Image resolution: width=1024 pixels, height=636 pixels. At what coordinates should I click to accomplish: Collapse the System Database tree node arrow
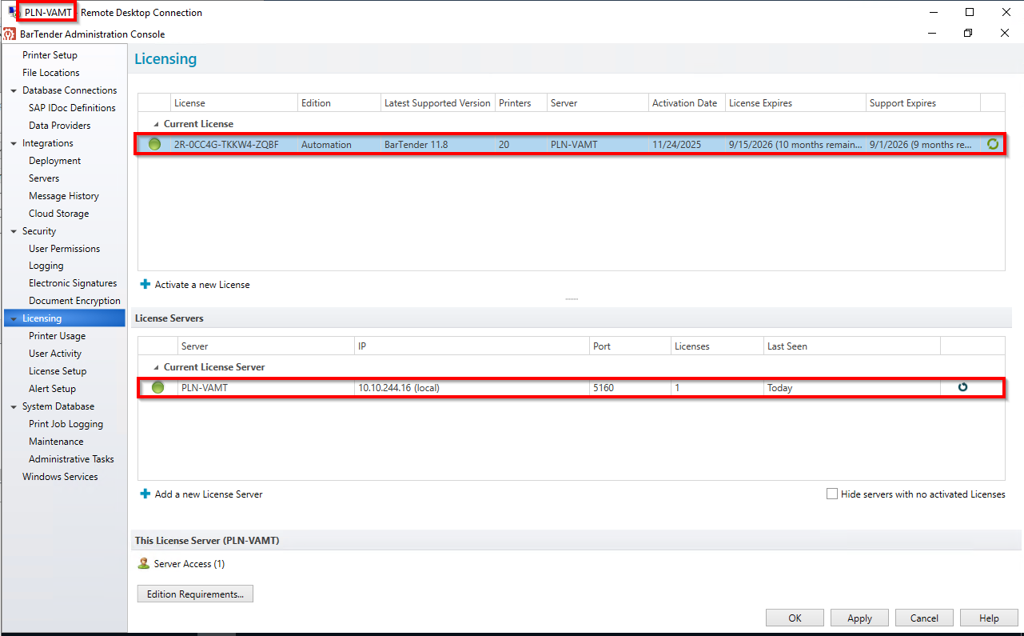[14, 407]
